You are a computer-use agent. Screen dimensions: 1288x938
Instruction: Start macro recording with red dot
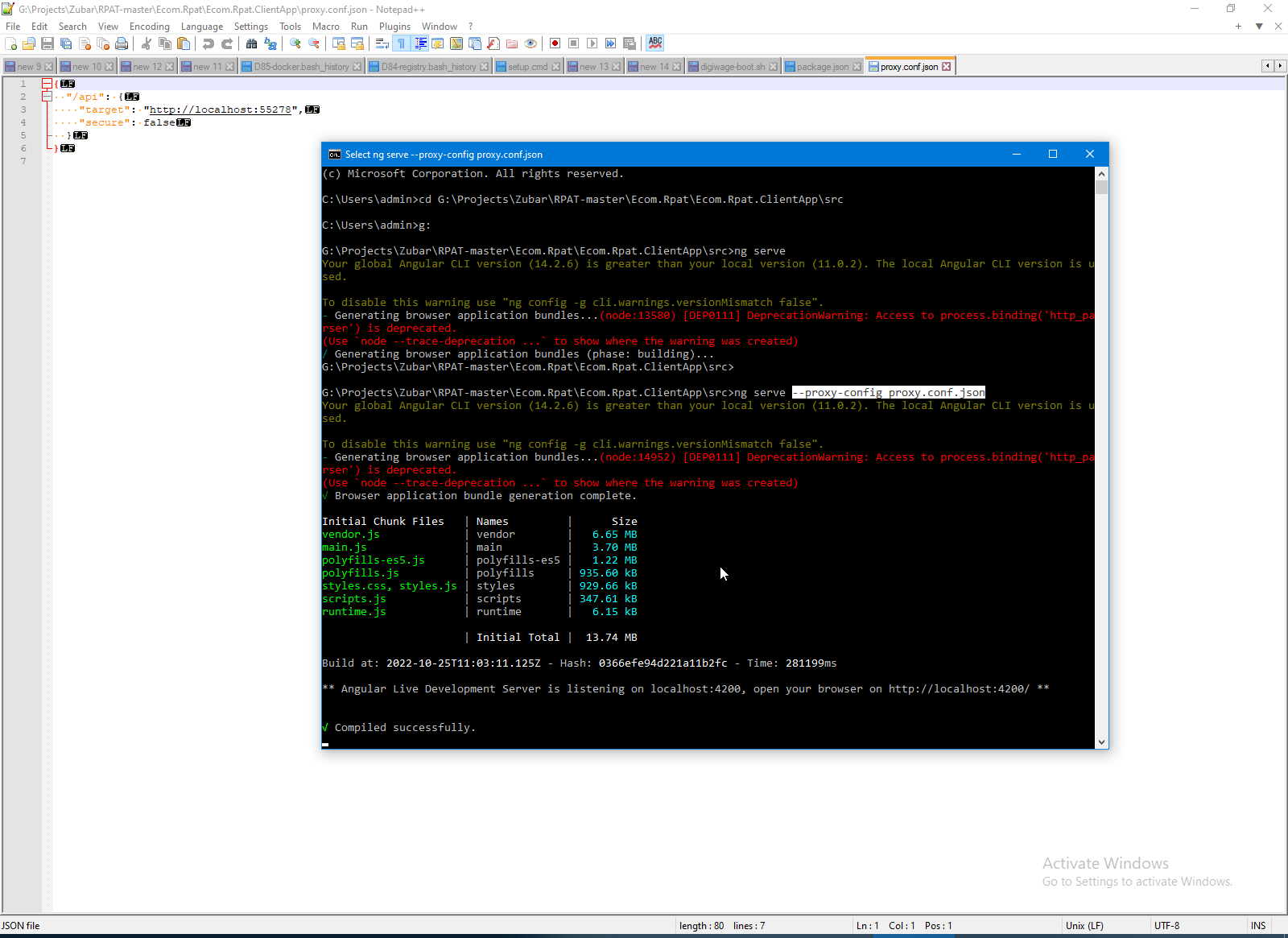point(555,43)
